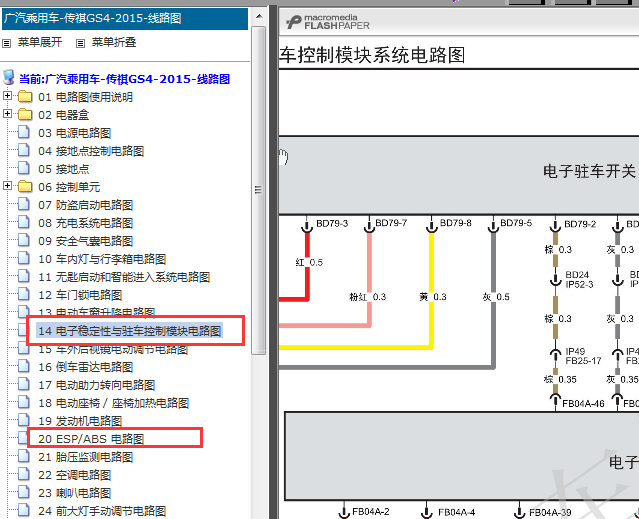
Task: Click the page icon beside 23 喇叭电路图
Action: (24, 492)
